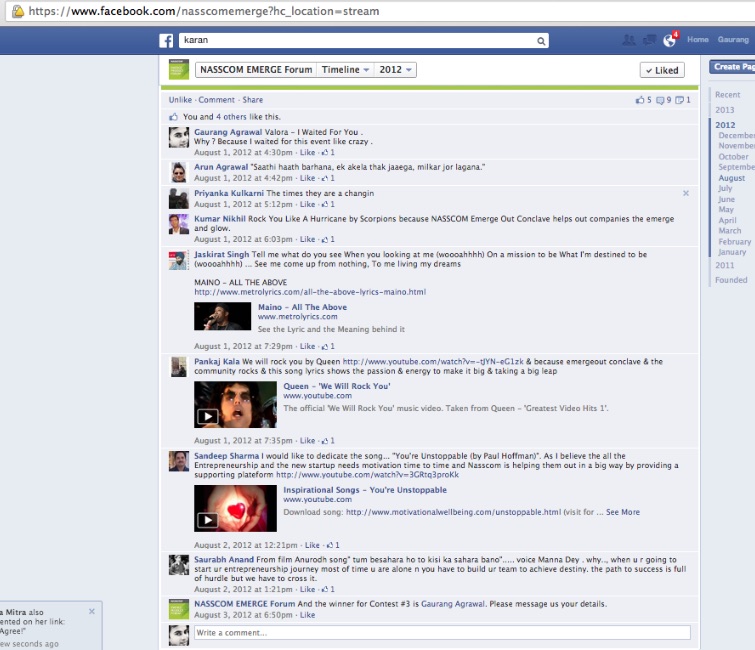Click the Comment link under the post

pyautogui.click(x=216, y=100)
